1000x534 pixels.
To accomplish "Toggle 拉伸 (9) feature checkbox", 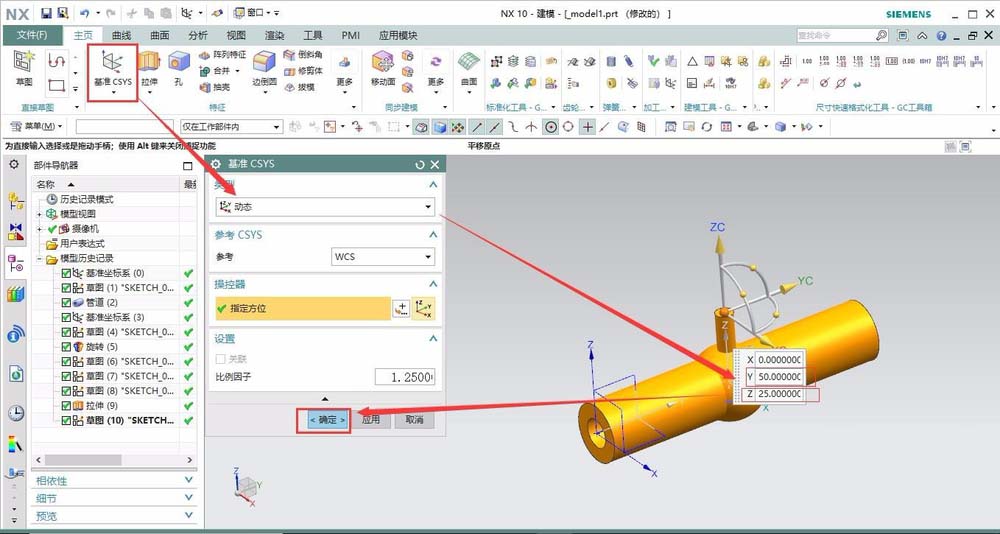I will click(x=66, y=406).
